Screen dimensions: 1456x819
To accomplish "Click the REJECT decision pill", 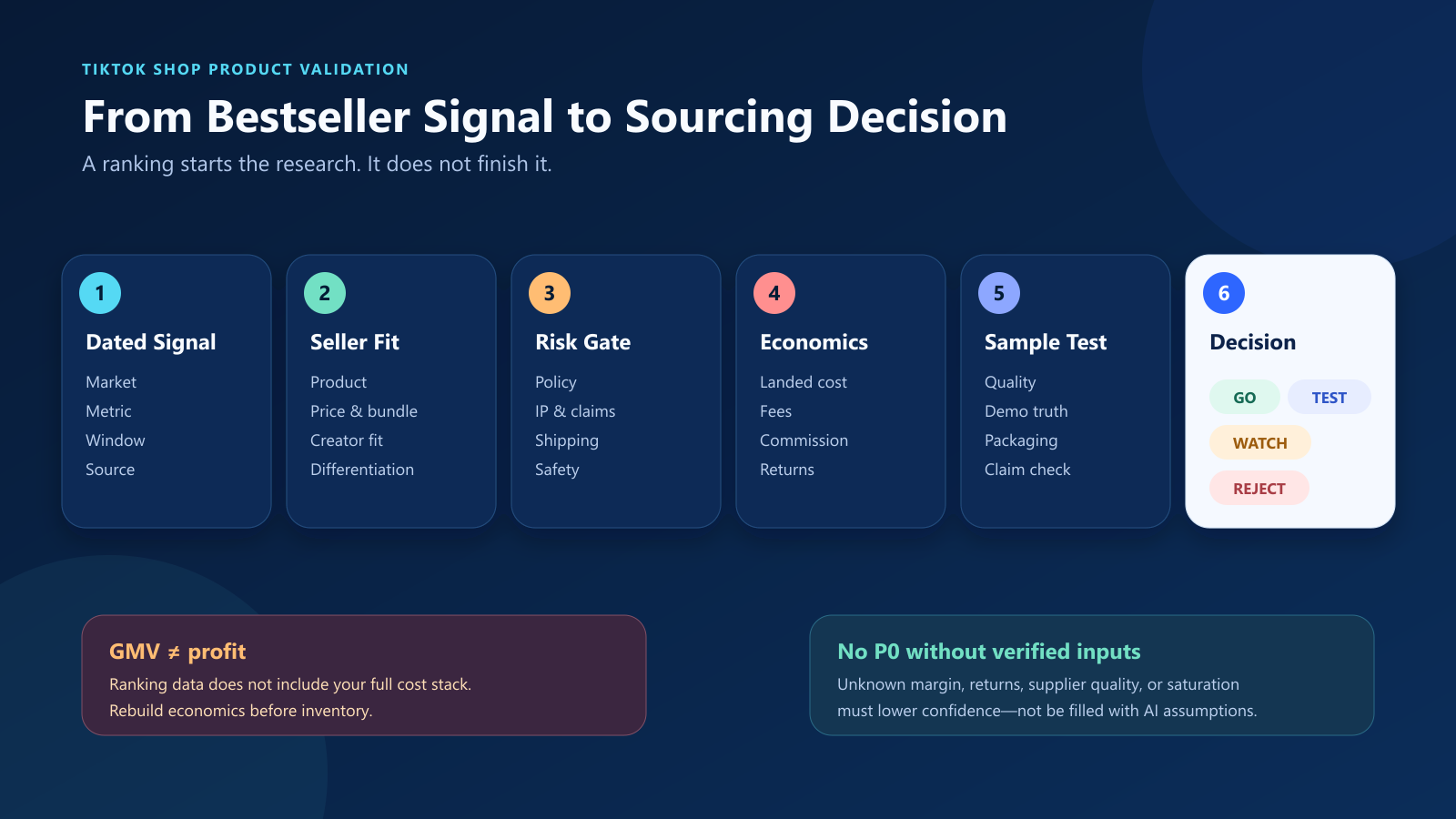I will click(x=1259, y=489).
